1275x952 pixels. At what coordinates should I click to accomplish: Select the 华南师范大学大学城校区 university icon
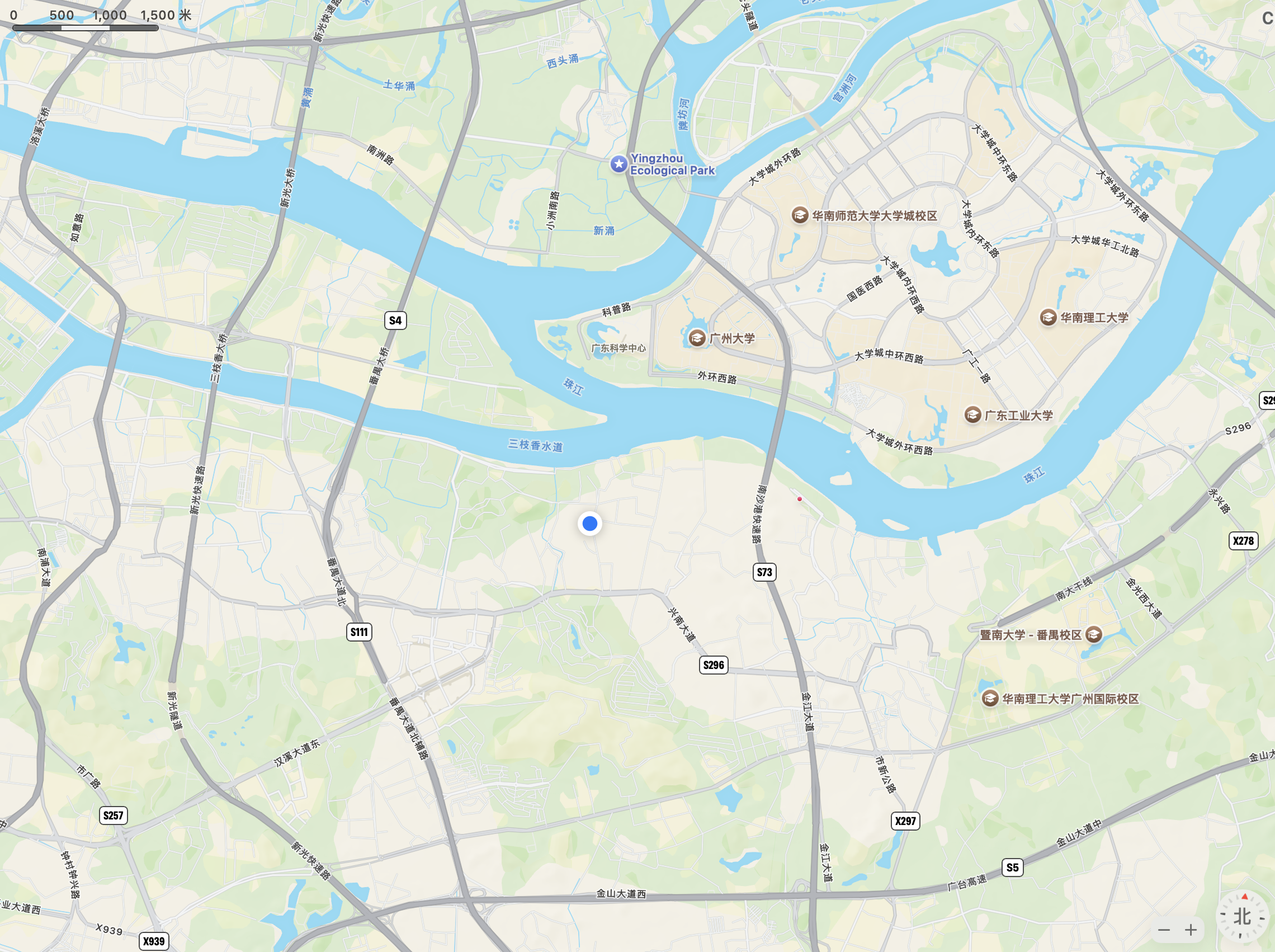click(799, 215)
